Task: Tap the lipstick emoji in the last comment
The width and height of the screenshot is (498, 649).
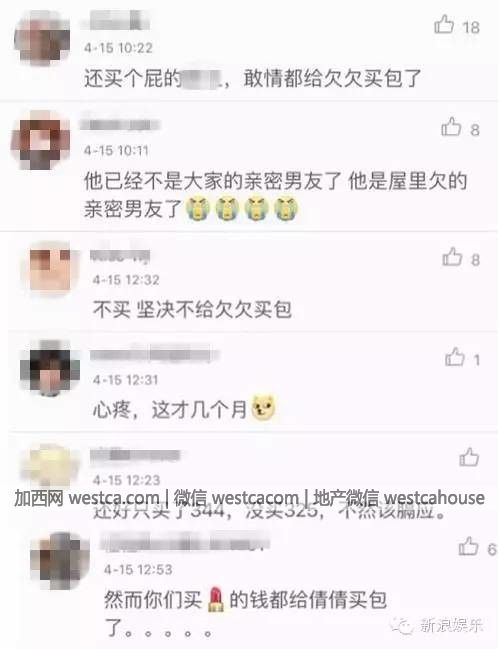Action: [215, 599]
